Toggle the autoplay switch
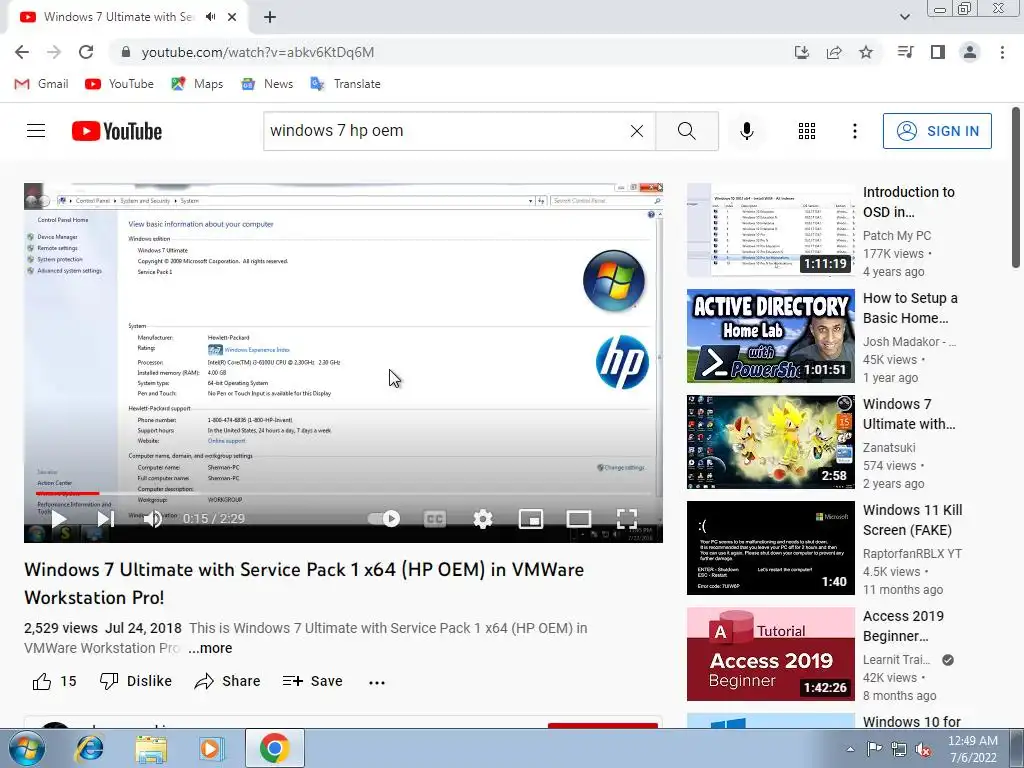Screen dimensions: 1024x768 (x=384, y=519)
